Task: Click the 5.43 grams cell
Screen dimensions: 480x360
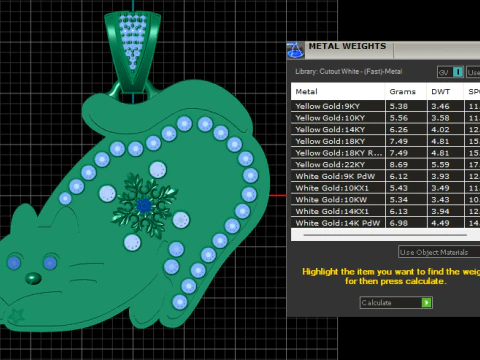Action: pos(406,188)
